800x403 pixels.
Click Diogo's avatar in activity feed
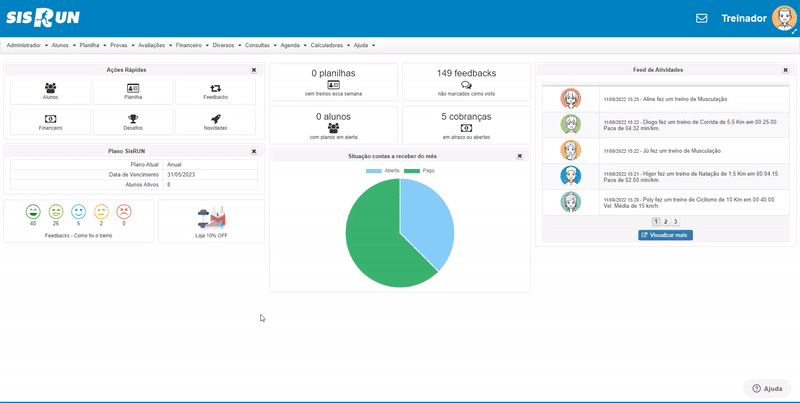[x=570, y=124]
